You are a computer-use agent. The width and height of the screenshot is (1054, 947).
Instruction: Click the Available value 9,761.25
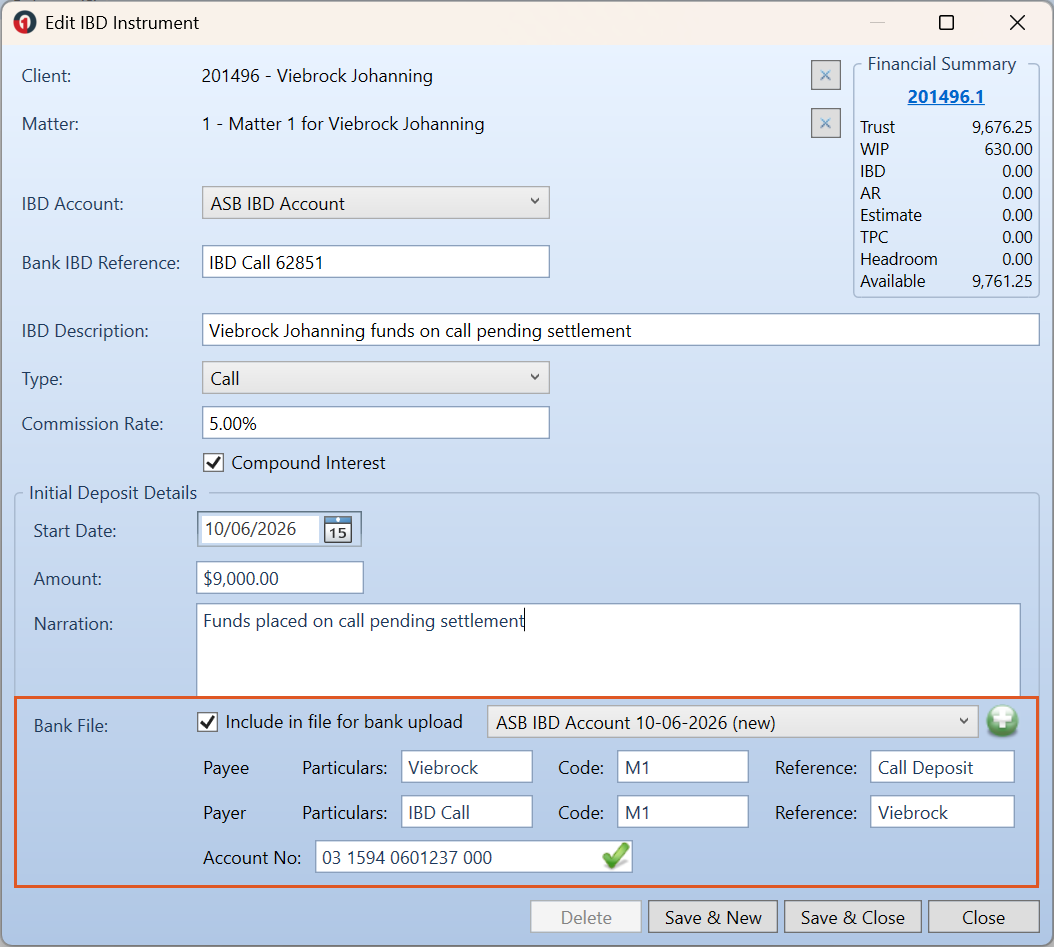pos(1002,281)
